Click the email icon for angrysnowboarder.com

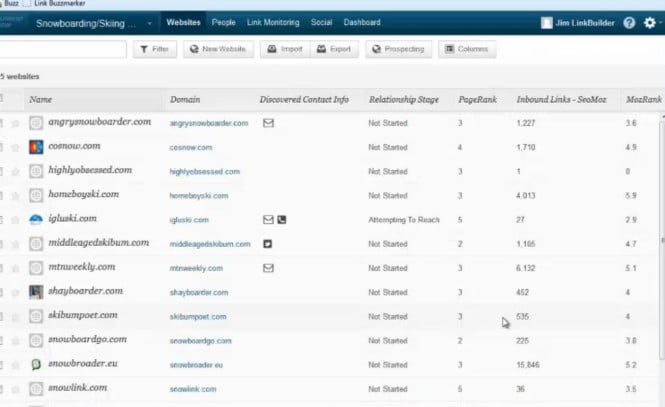pyautogui.click(x=268, y=123)
